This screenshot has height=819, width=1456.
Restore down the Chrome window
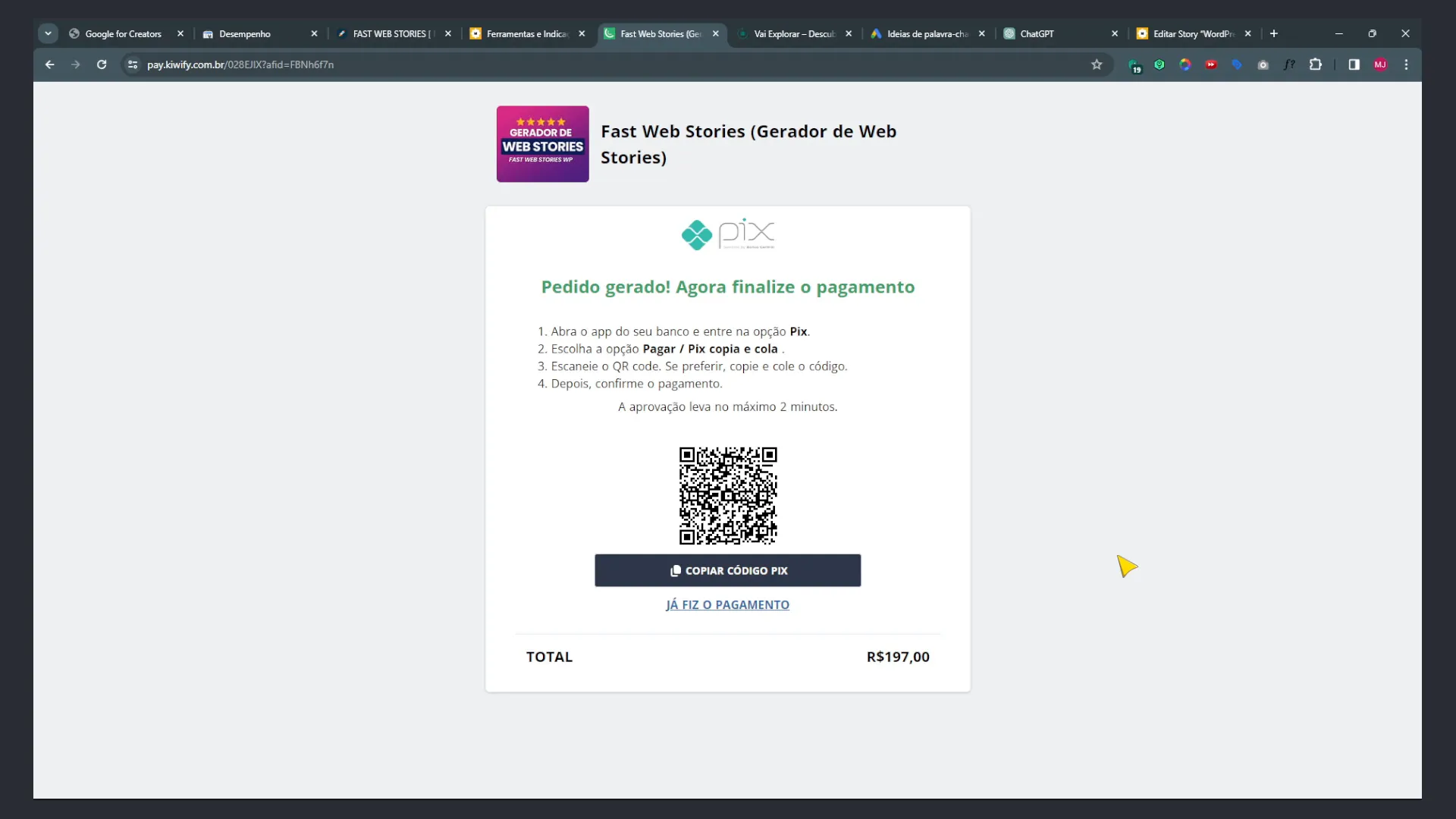pyautogui.click(x=1372, y=33)
